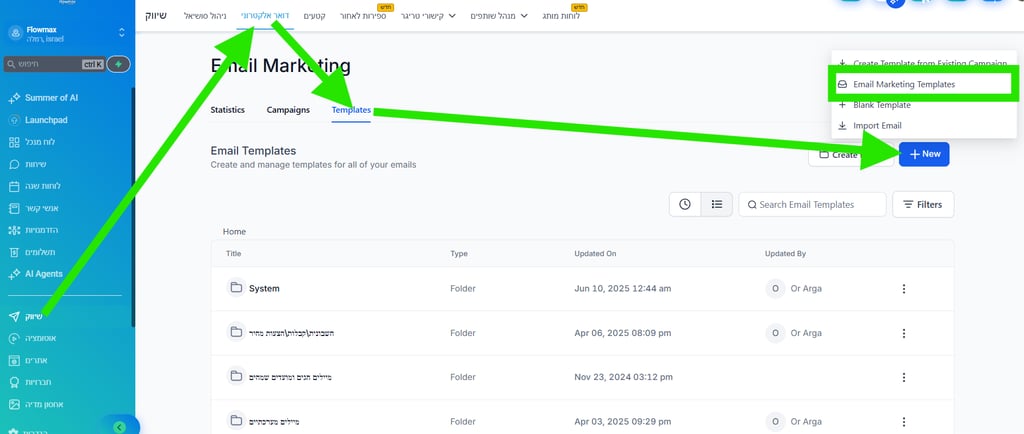The height and width of the screenshot is (434, 1024).
Task: Click the Title column header
Action: click(x=233, y=253)
